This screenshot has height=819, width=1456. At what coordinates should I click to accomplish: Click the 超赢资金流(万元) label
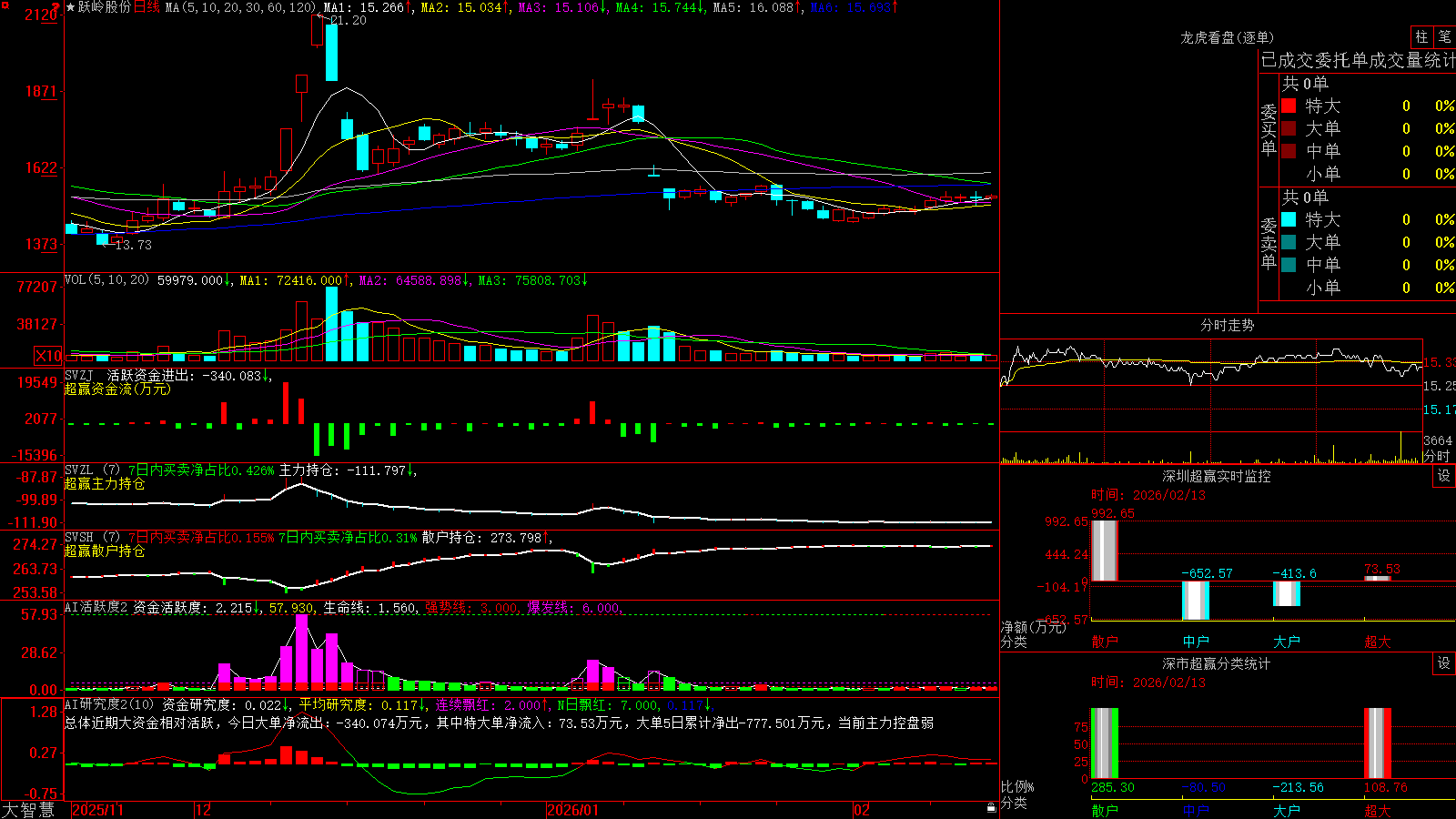pyautogui.click(x=117, y=389)
